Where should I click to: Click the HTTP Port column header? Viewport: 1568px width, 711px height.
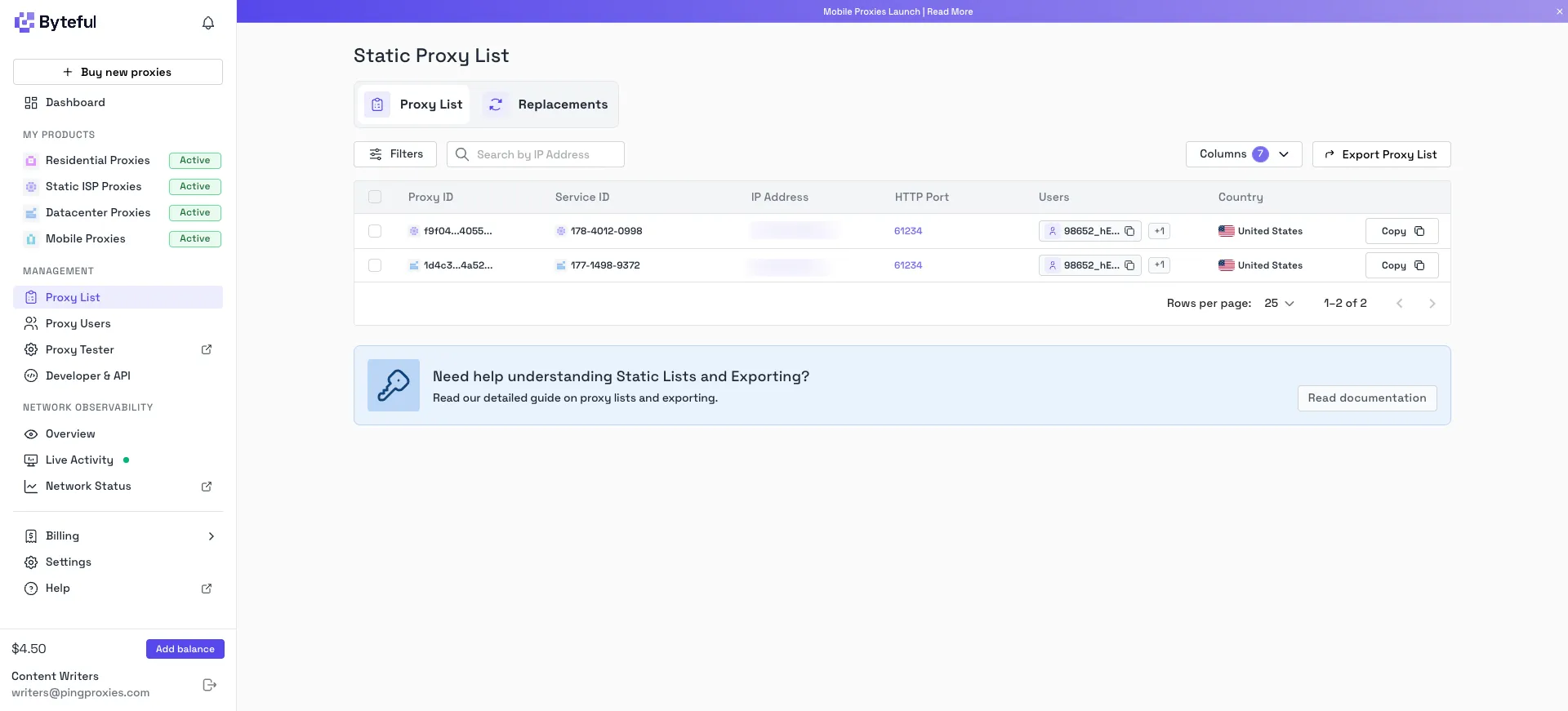click(x=922, y=198)
